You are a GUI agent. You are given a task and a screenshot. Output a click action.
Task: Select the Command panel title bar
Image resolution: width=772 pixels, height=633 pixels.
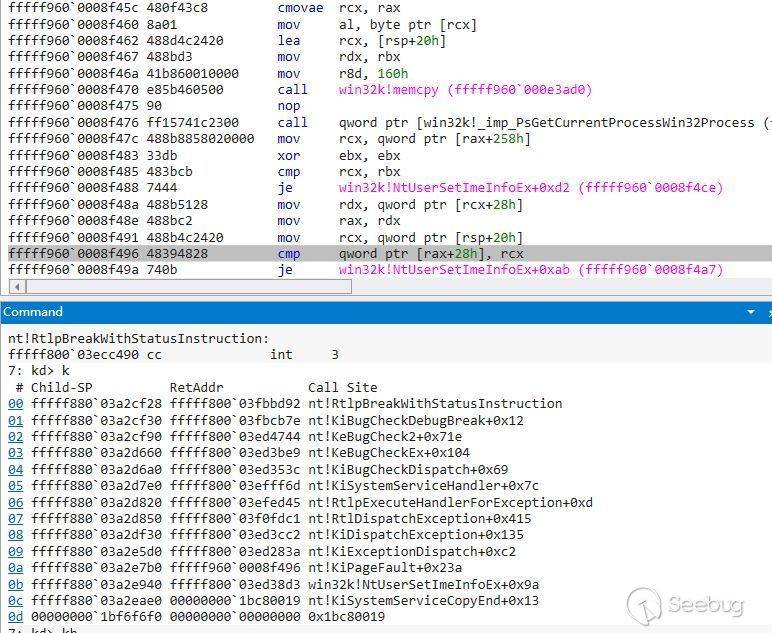[x=386, y=312]
